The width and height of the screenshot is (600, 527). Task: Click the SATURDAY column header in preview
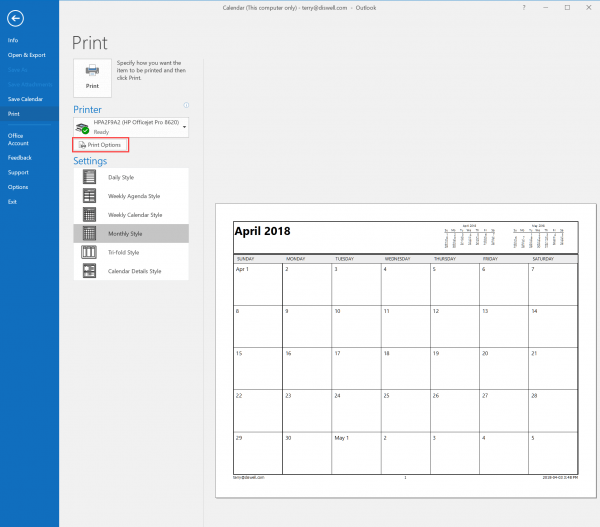(x=543, y=259)
